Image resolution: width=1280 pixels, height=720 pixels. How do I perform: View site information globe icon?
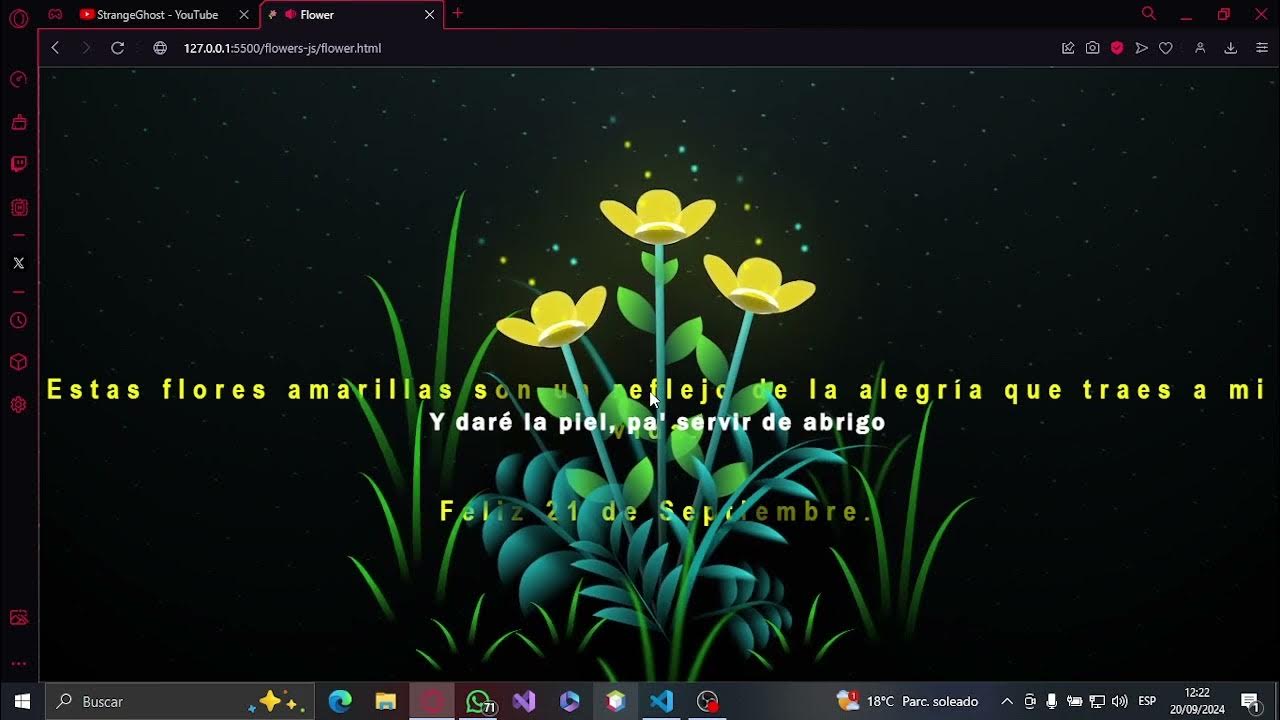[160, 48]
